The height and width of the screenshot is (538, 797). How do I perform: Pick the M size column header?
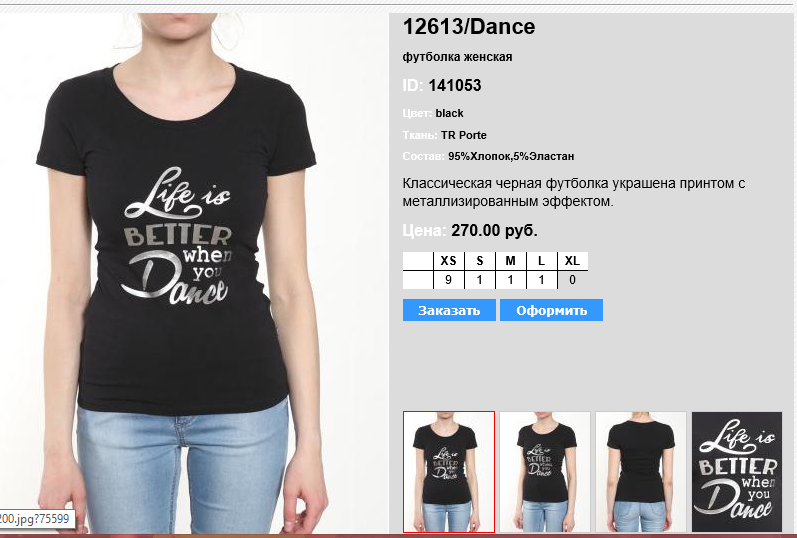(510, 261)
